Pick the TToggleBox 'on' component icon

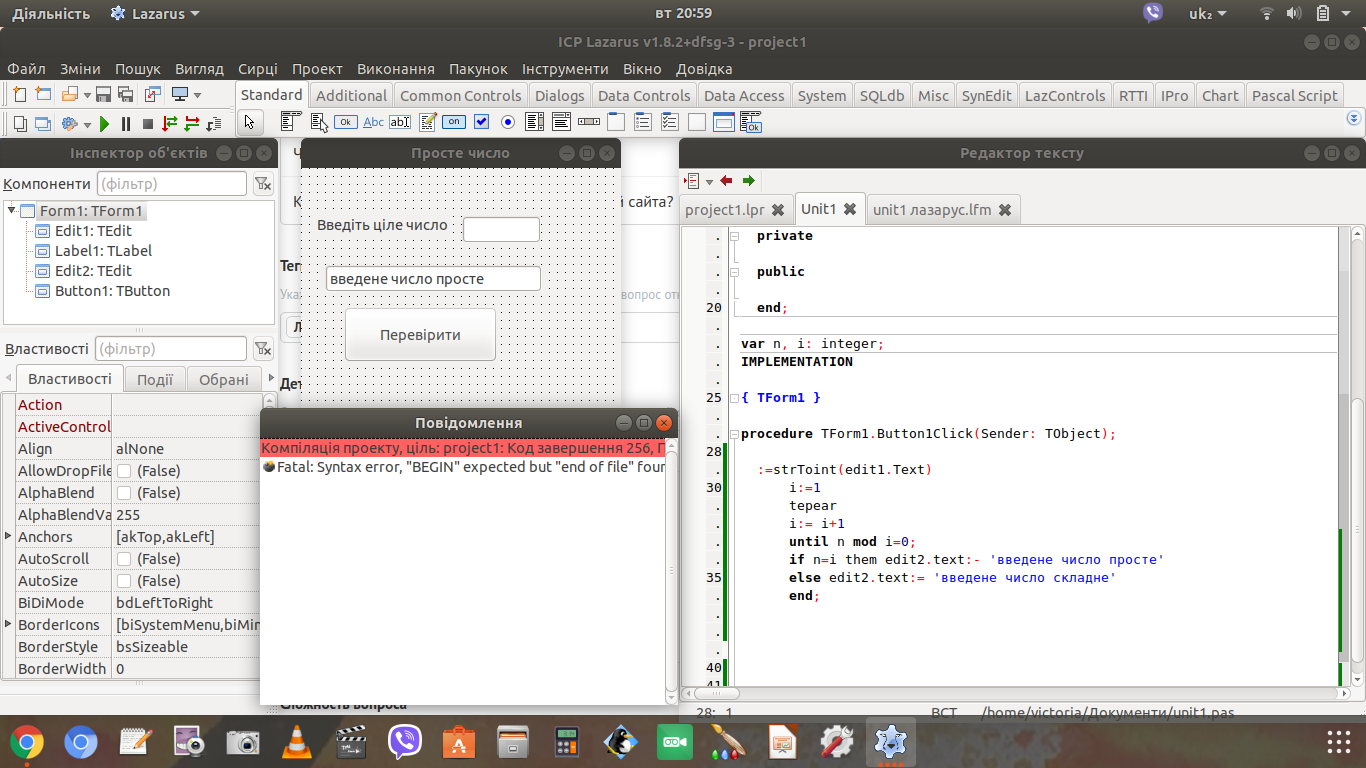pyautogui.click(x=454, y=122)
